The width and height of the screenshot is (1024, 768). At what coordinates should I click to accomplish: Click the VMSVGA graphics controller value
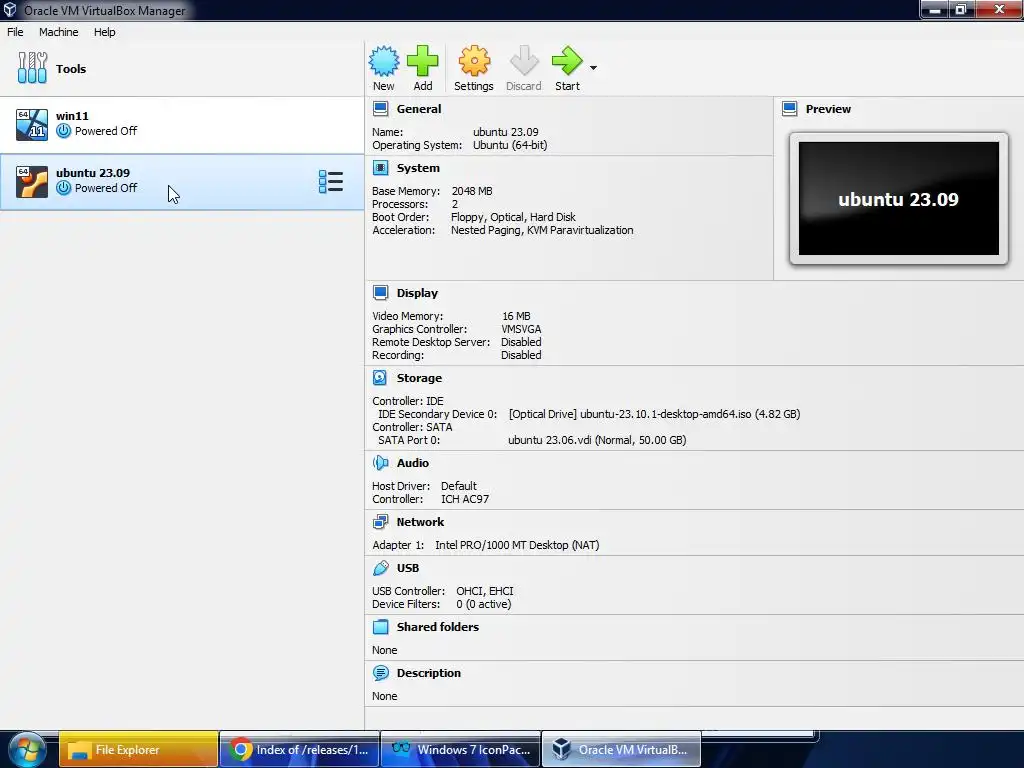(x=521, y=329)
